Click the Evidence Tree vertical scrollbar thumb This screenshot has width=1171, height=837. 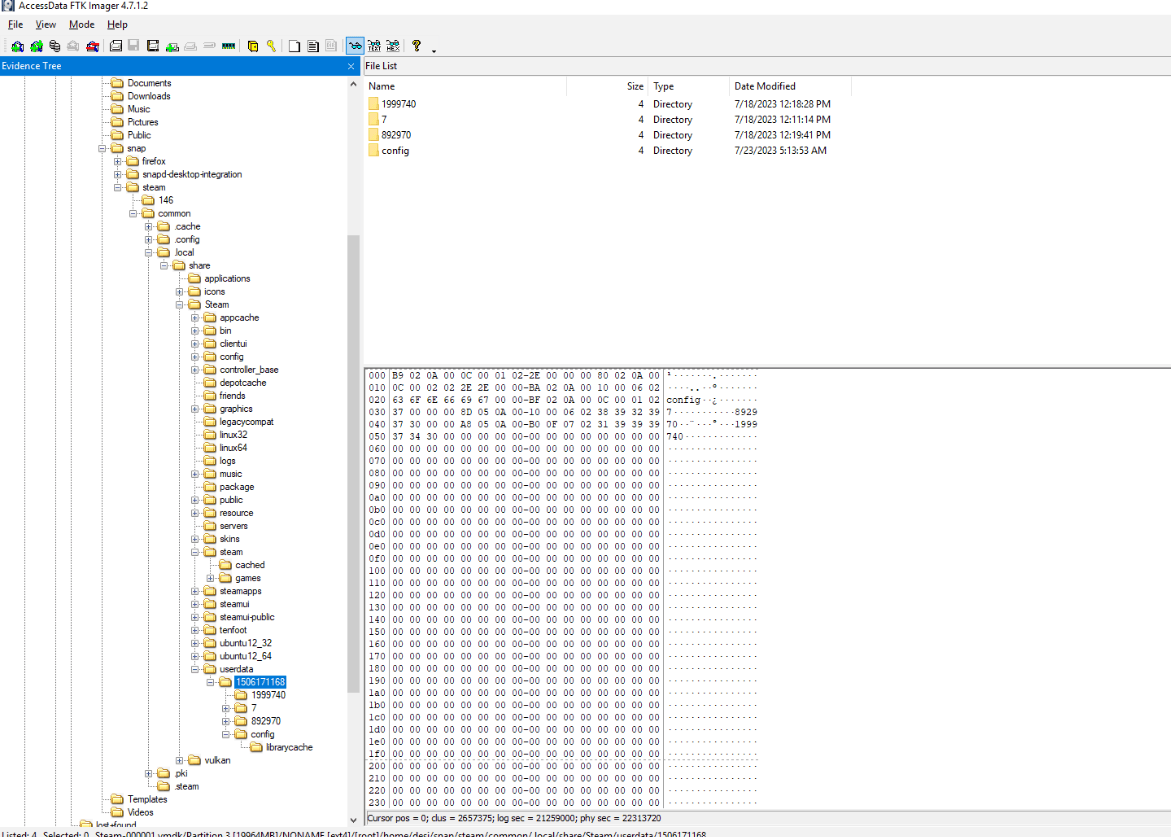pyautogui.click(x=353, y=464)
